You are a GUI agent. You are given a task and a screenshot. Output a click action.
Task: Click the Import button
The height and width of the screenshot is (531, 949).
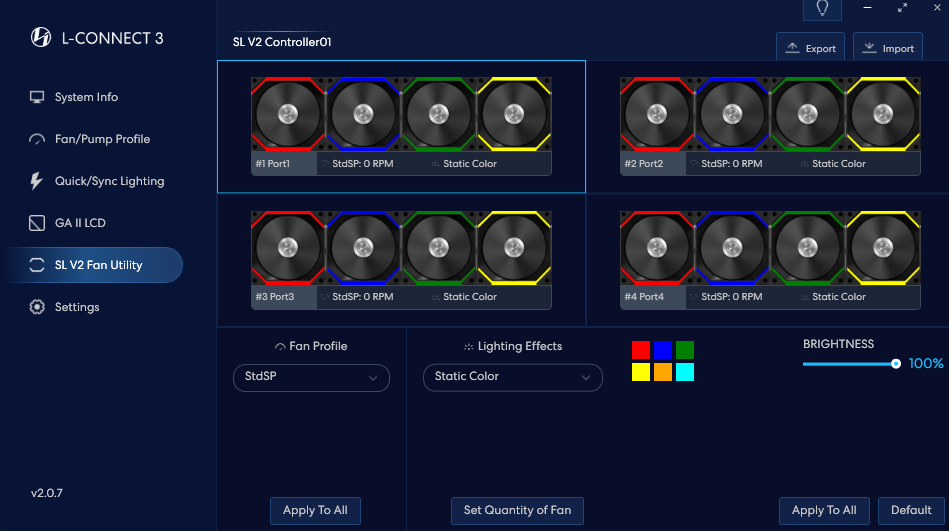(888, 48)
